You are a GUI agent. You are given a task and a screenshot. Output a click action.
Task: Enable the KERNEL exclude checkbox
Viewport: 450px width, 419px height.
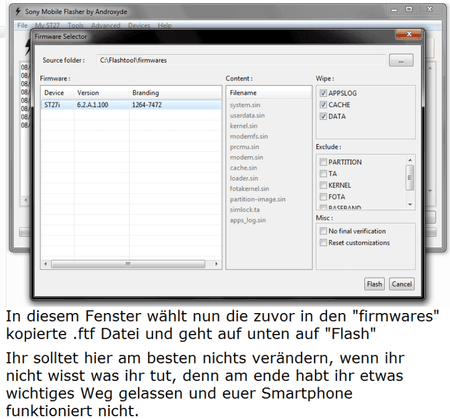[x=323, y=185]
